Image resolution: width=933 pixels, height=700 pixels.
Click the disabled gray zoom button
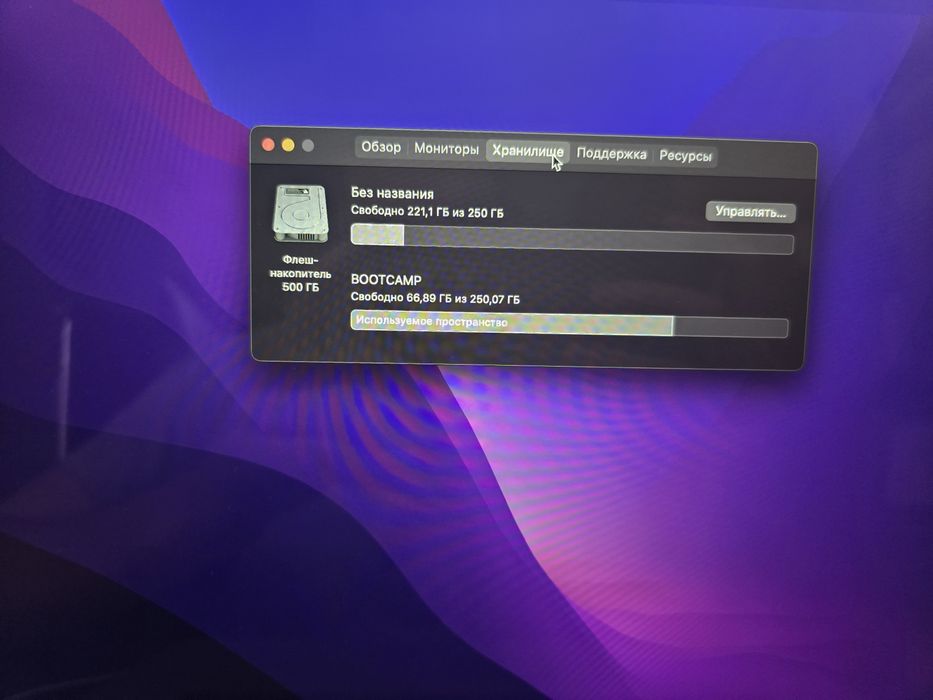(308, 146)
